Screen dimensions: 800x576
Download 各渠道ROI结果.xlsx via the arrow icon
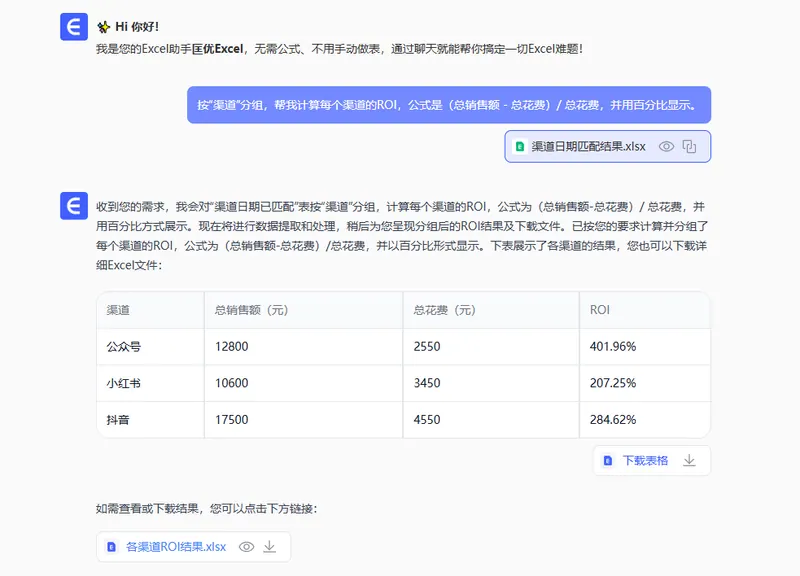pyautogui.click(x=269, y=547)
